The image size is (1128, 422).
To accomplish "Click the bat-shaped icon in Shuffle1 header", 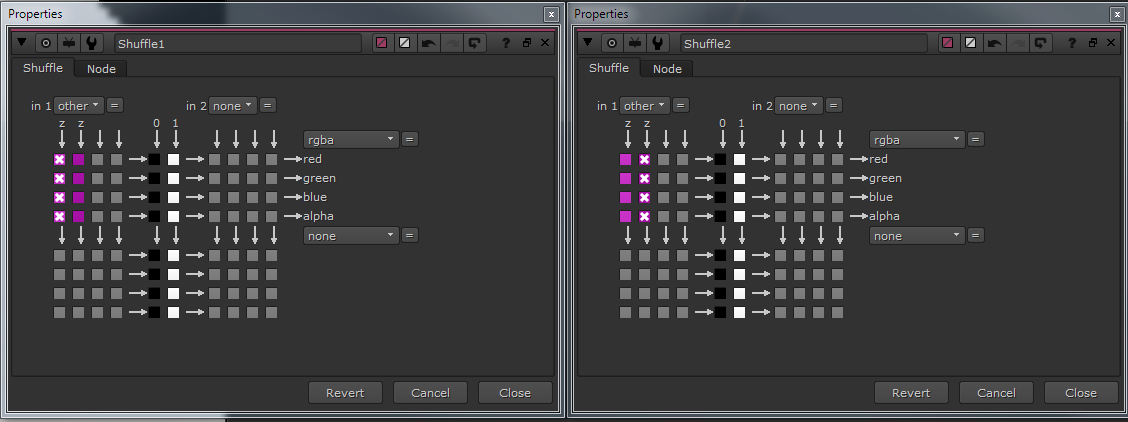I will (x=69, y=43).
